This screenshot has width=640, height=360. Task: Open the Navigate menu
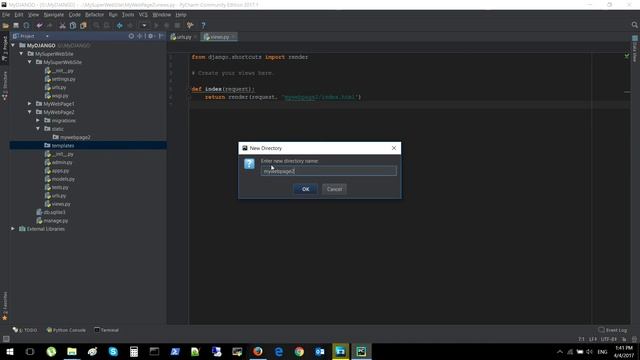click(x=54, y=15)
